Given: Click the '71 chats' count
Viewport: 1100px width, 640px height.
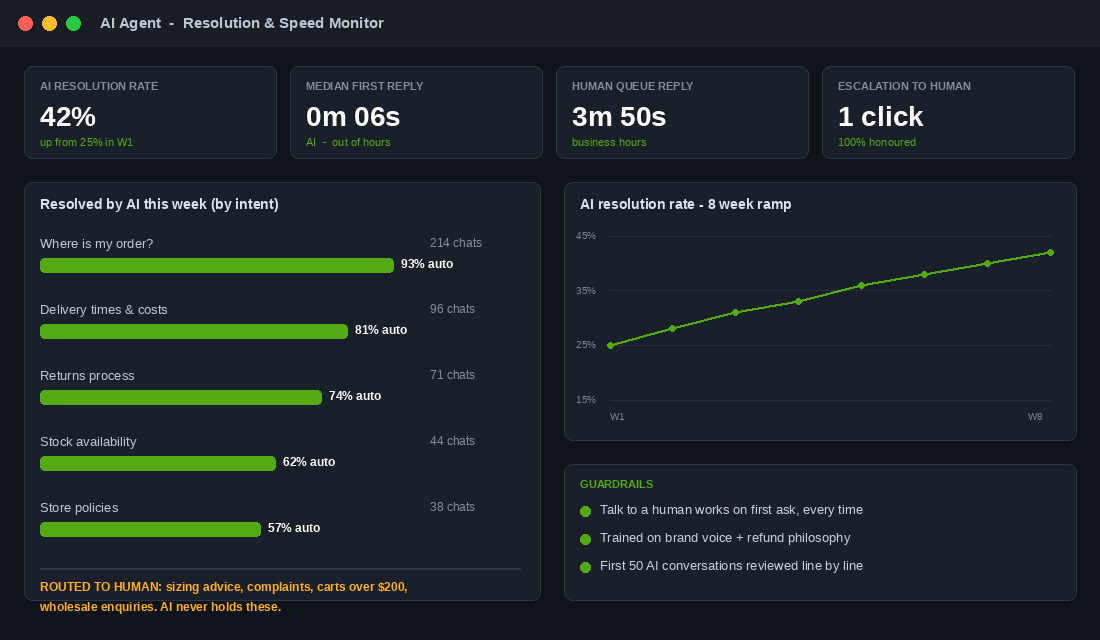Looking at the screenshot, I should 452,375.
